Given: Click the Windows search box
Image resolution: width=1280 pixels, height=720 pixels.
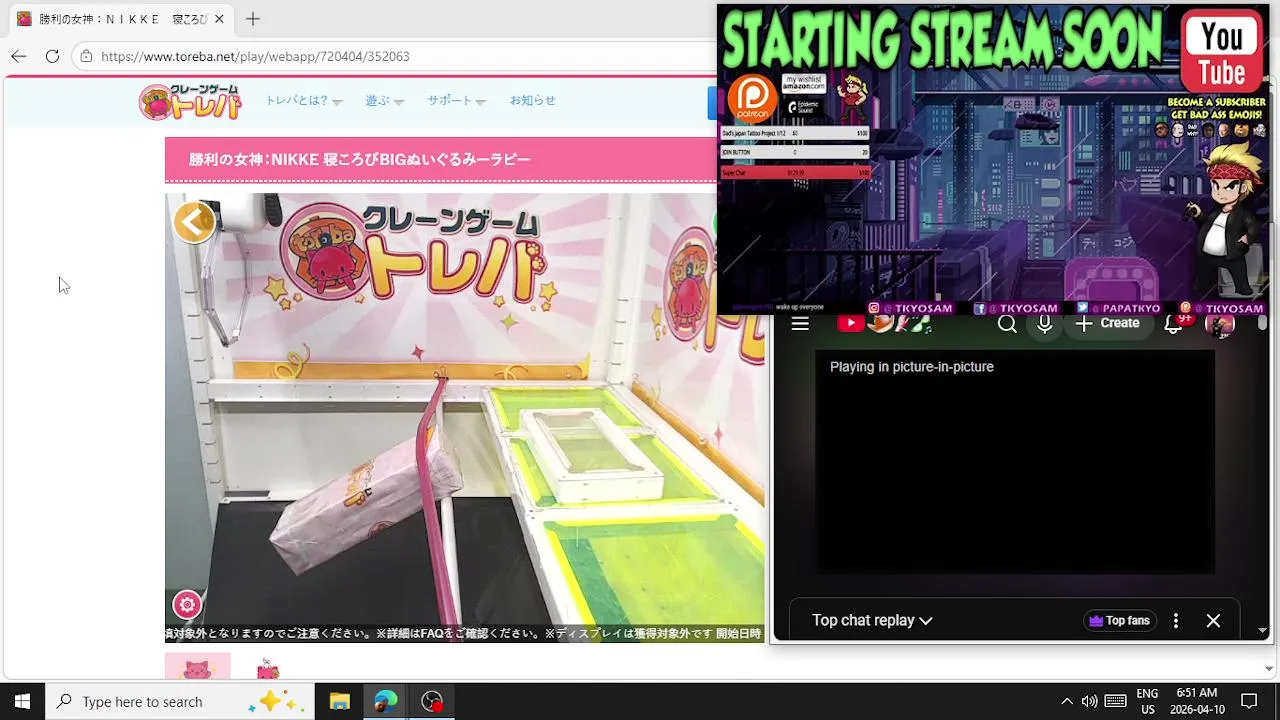Looking at the screenshot, I should [180, 701].
